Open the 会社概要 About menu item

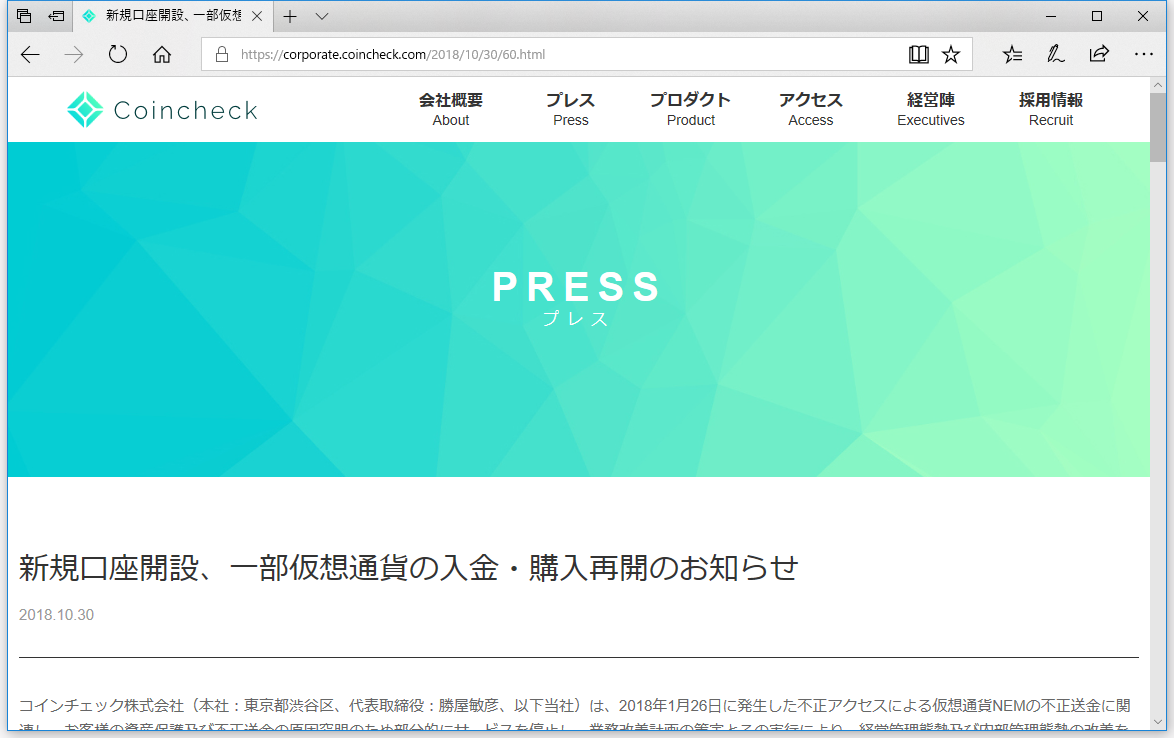[450, 109]
